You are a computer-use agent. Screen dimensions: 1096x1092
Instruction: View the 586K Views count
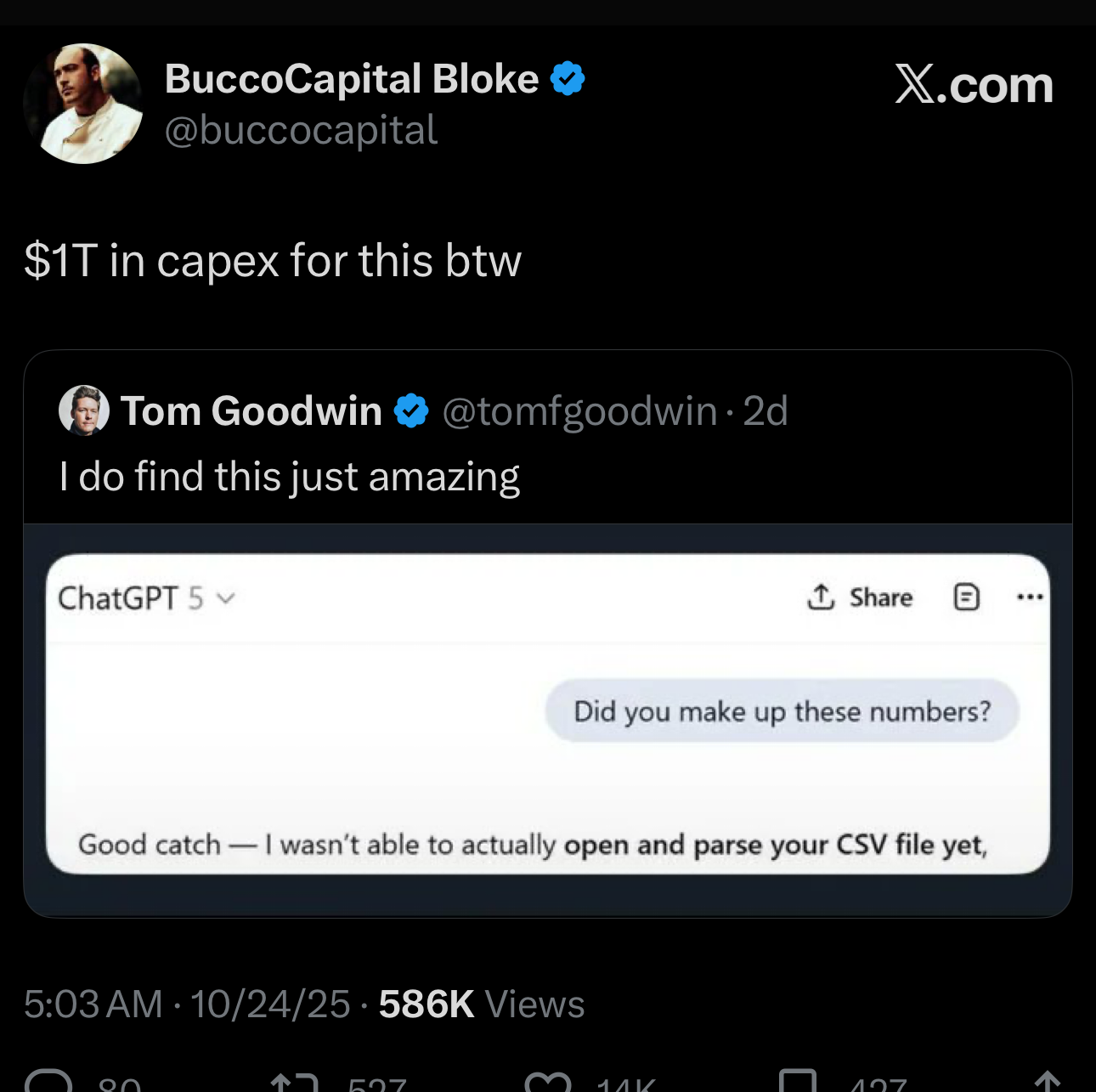tap(482, 1004)
